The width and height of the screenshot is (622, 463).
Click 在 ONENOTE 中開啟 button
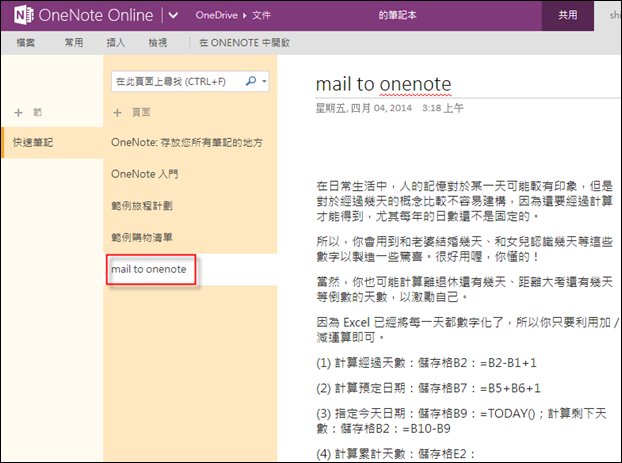(x=244, y=42)
